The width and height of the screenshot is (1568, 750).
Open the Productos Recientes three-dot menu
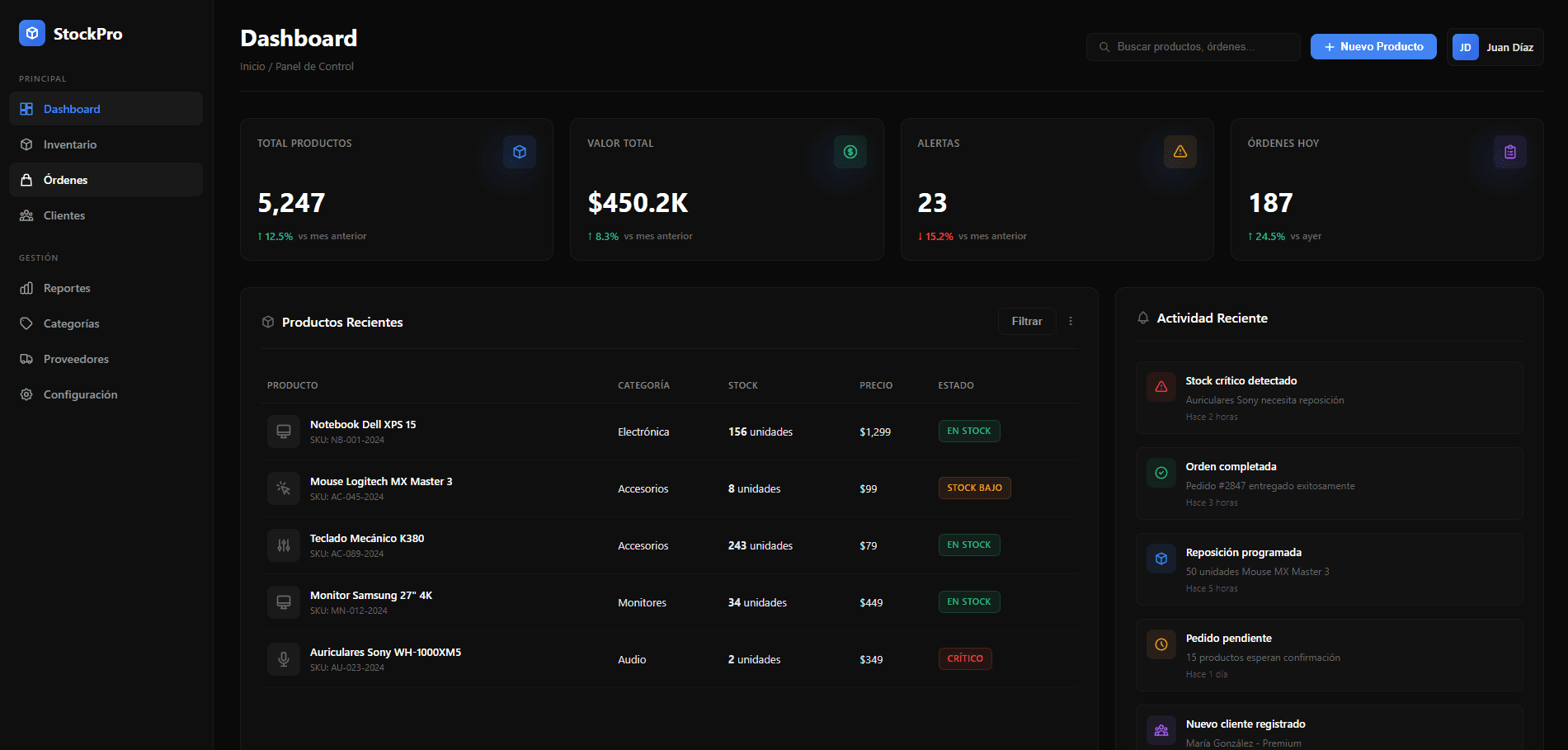click(1071, 322)
